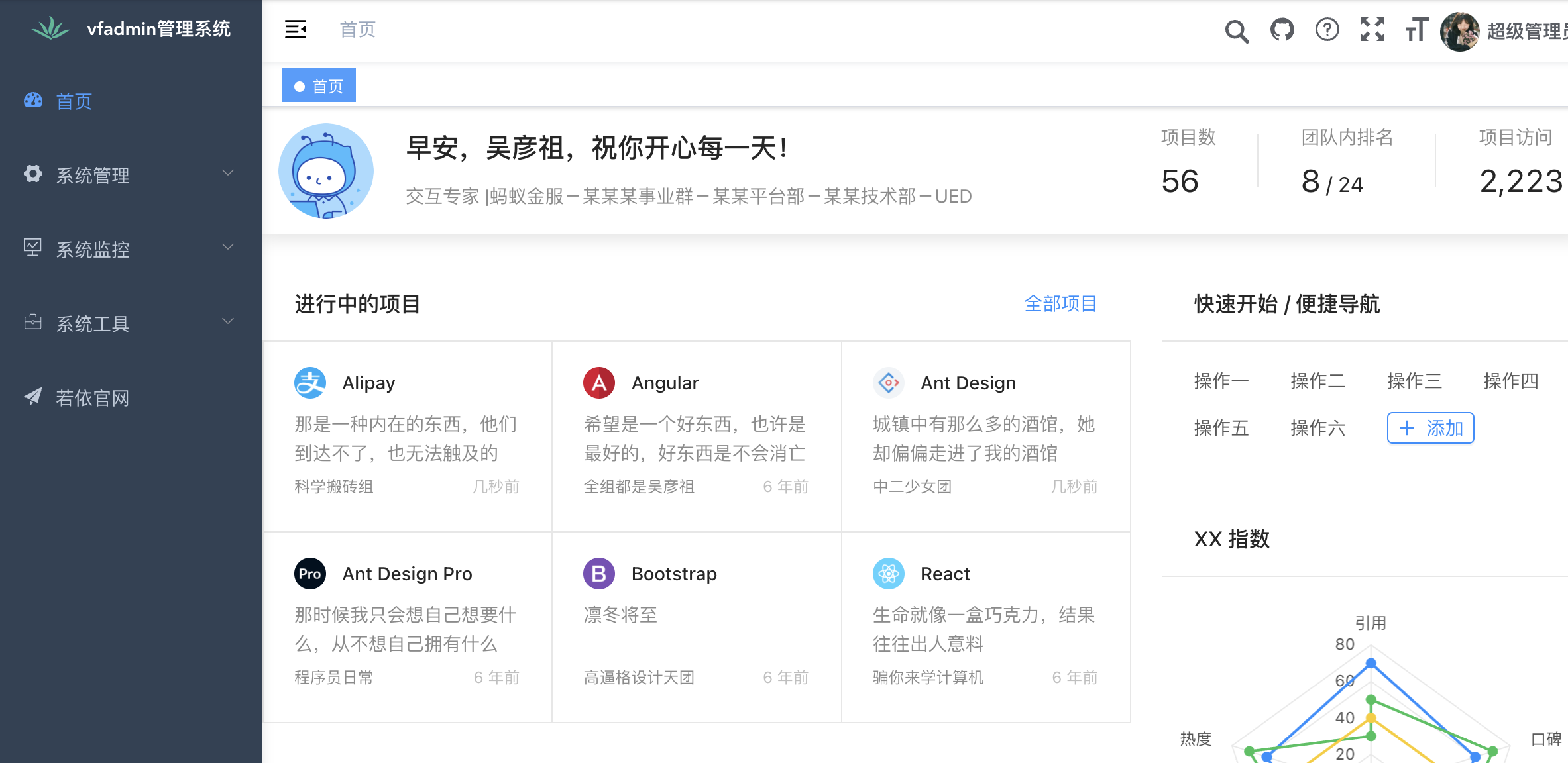The width and height of the screenshot is (1568, 763).
Task: Click the super admin avatar picture
Action: click(x=1459, y=31)
